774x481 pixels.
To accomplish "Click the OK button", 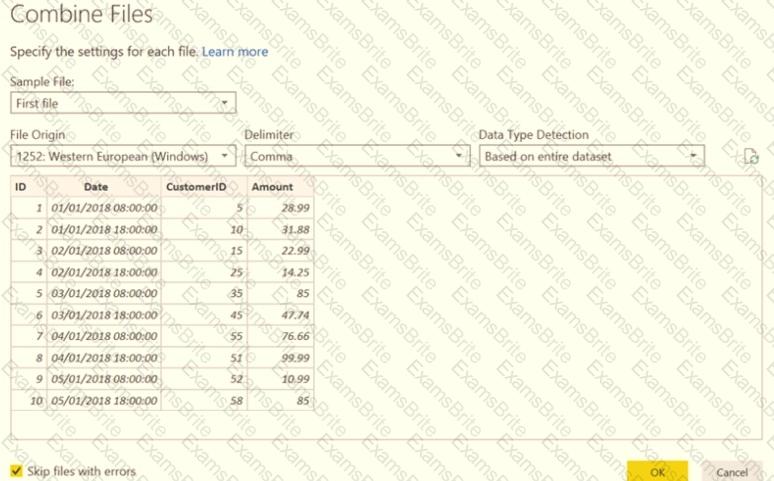I will (x=657, y=471).
